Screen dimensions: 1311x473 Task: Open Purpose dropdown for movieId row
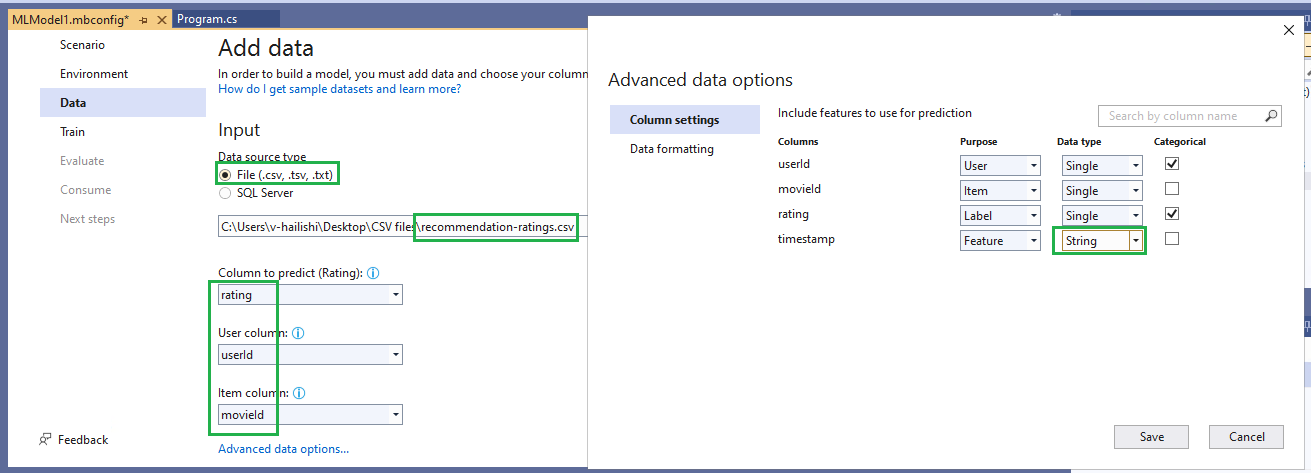[1000, 190]
